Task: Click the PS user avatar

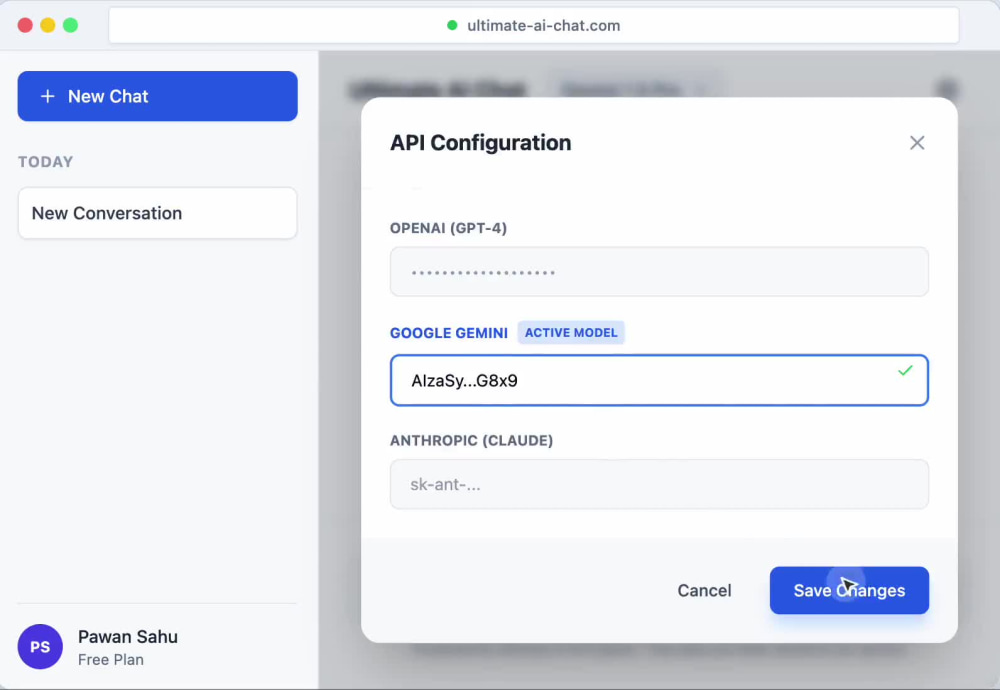Action: point(40,647)
